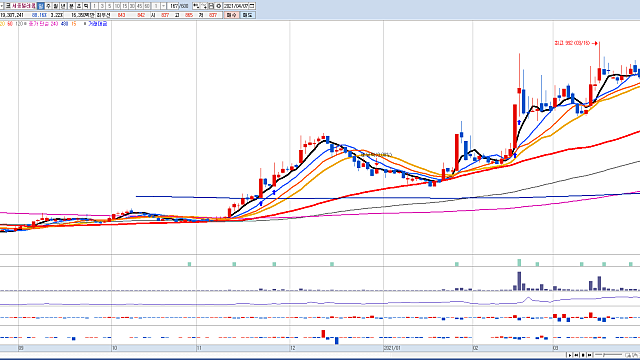Viewport: 640px width, 360px height.
Task: Click the play button in chart playback
Action: click(570, 355)
